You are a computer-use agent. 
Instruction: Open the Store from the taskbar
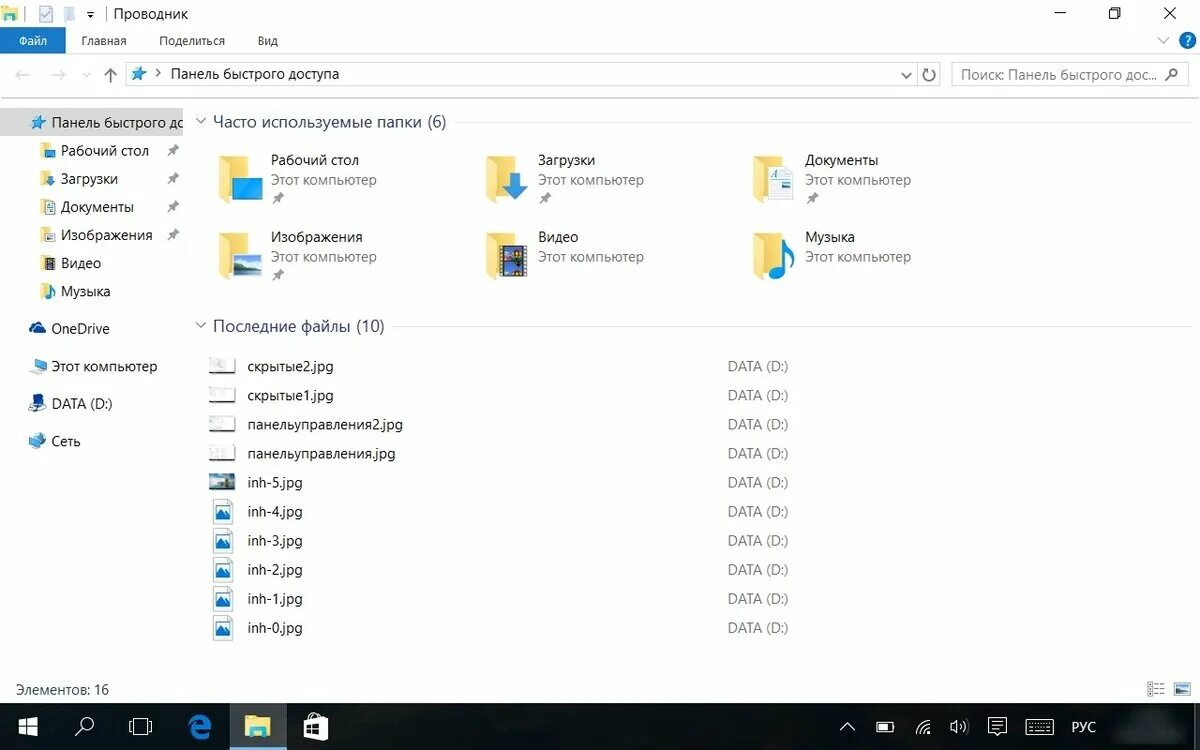click(x=316, y=727)
